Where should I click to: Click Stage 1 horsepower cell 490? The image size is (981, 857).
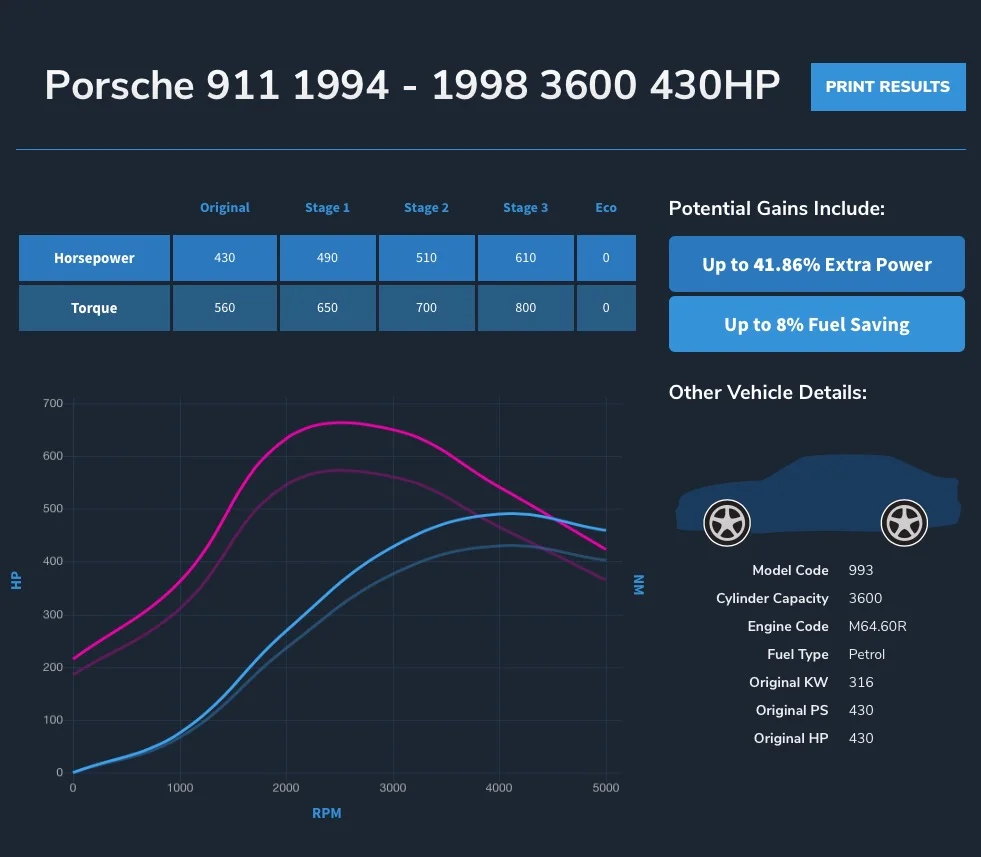click(327, 258)
